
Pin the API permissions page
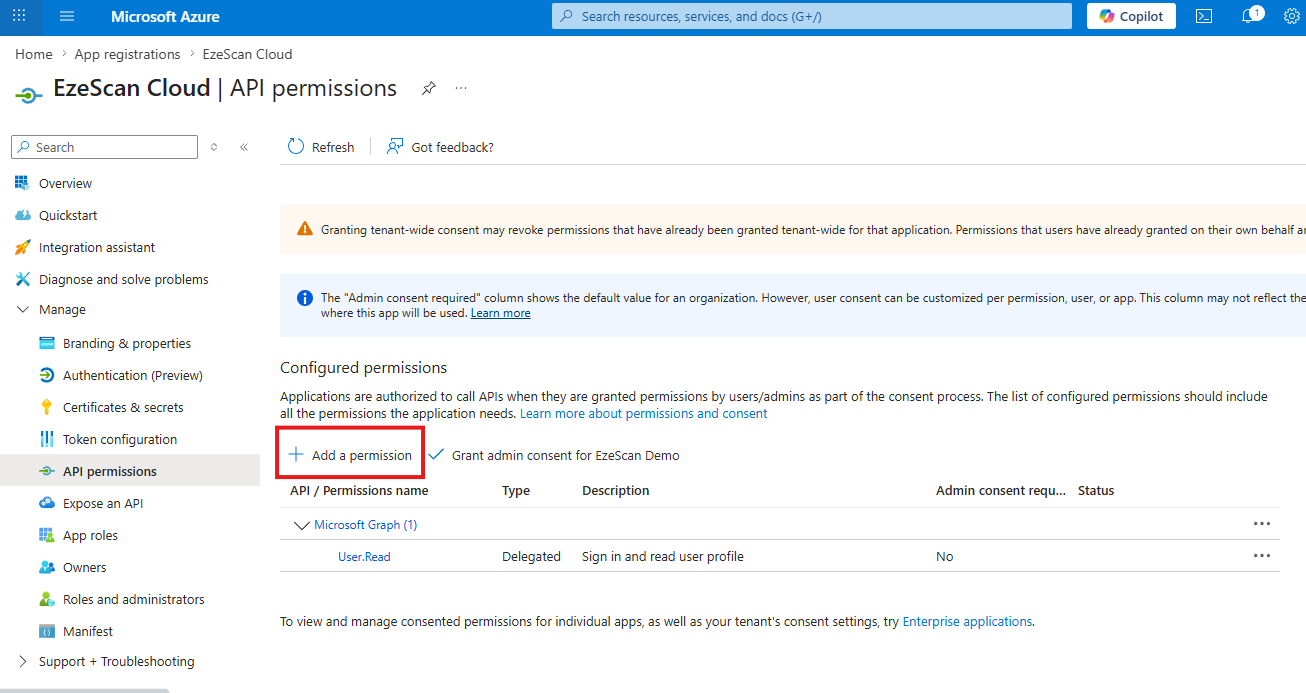coord(428,88)
